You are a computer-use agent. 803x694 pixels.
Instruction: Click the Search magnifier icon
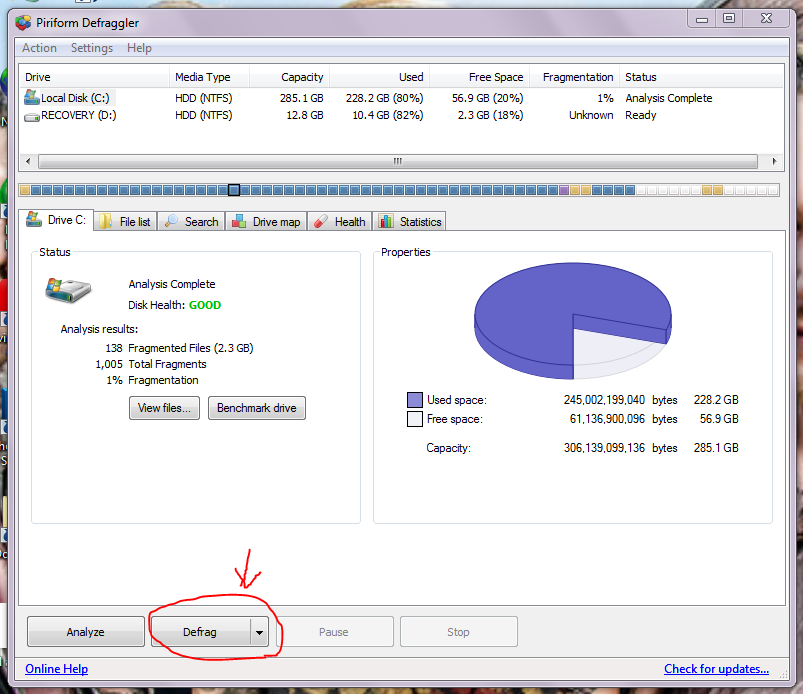click(172, 221)
